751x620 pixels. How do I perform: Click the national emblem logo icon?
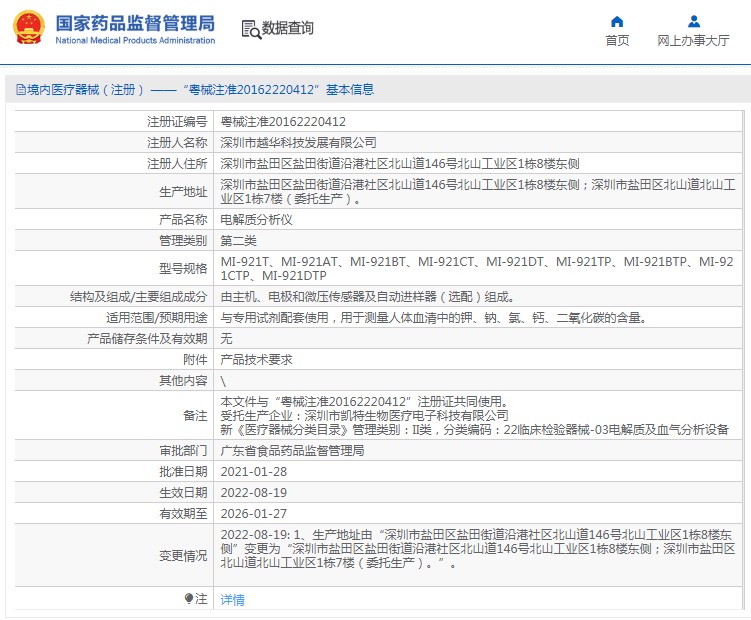[26, 30]
